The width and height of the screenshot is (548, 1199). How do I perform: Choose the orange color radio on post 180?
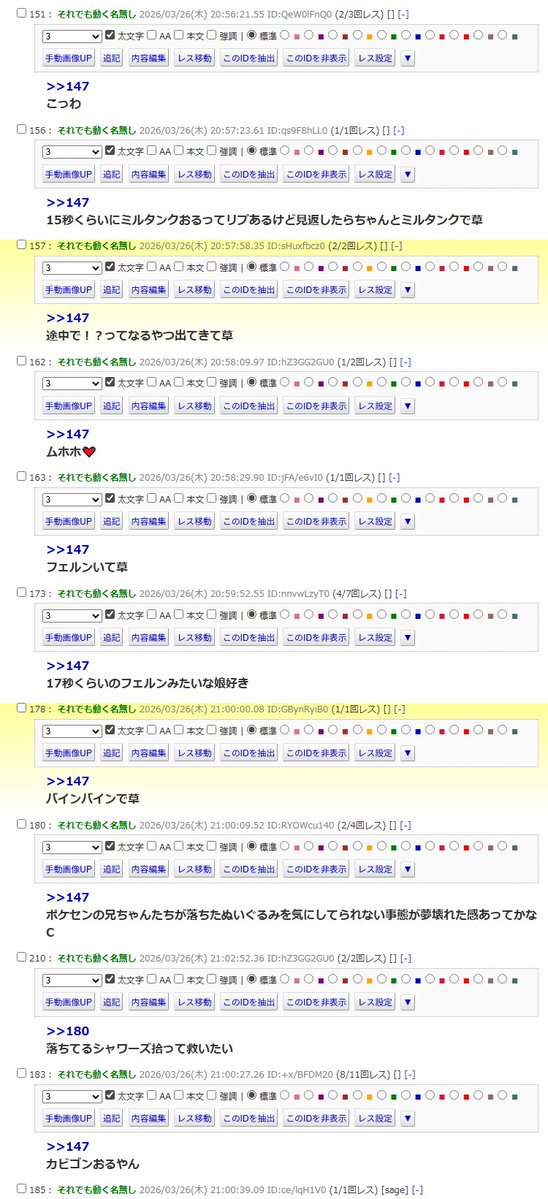tap(357, 846)
